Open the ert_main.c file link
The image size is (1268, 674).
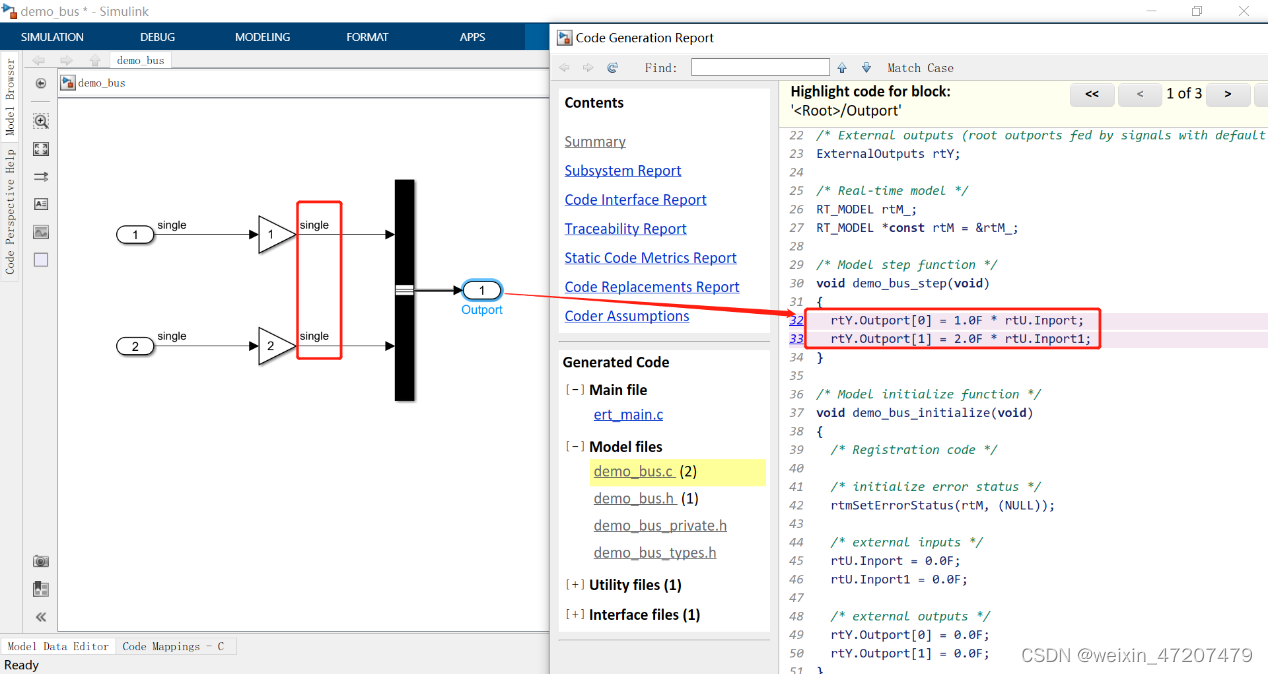(628, 414)
